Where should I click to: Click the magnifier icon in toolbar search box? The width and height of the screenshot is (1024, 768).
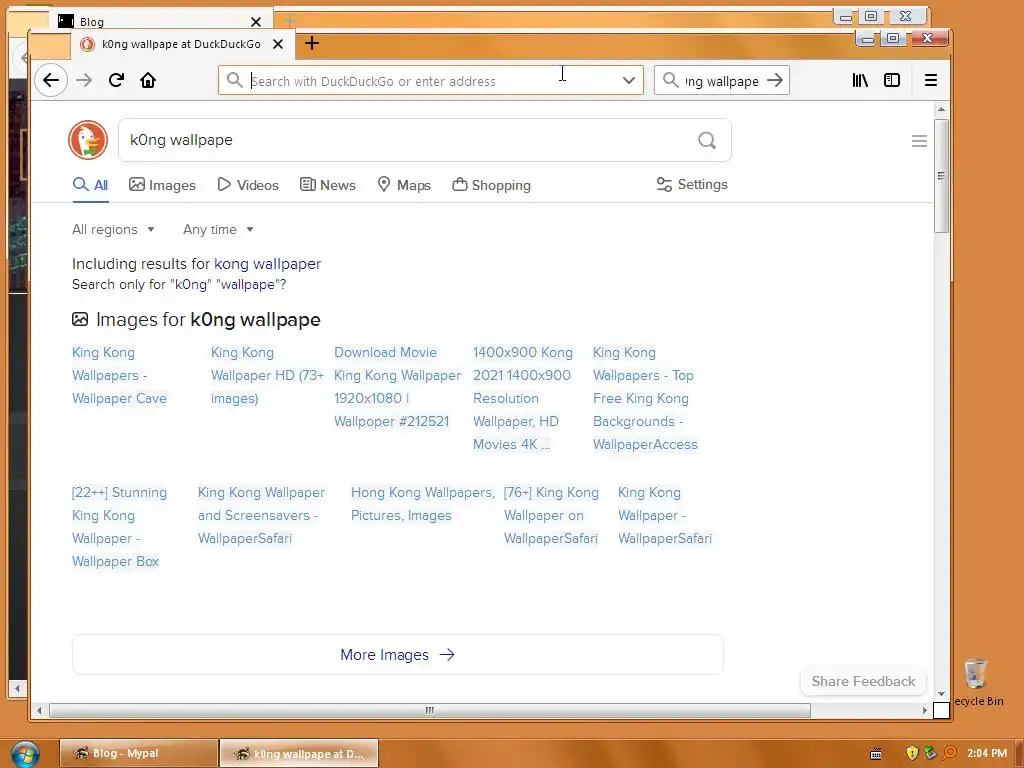coord(671,80)
